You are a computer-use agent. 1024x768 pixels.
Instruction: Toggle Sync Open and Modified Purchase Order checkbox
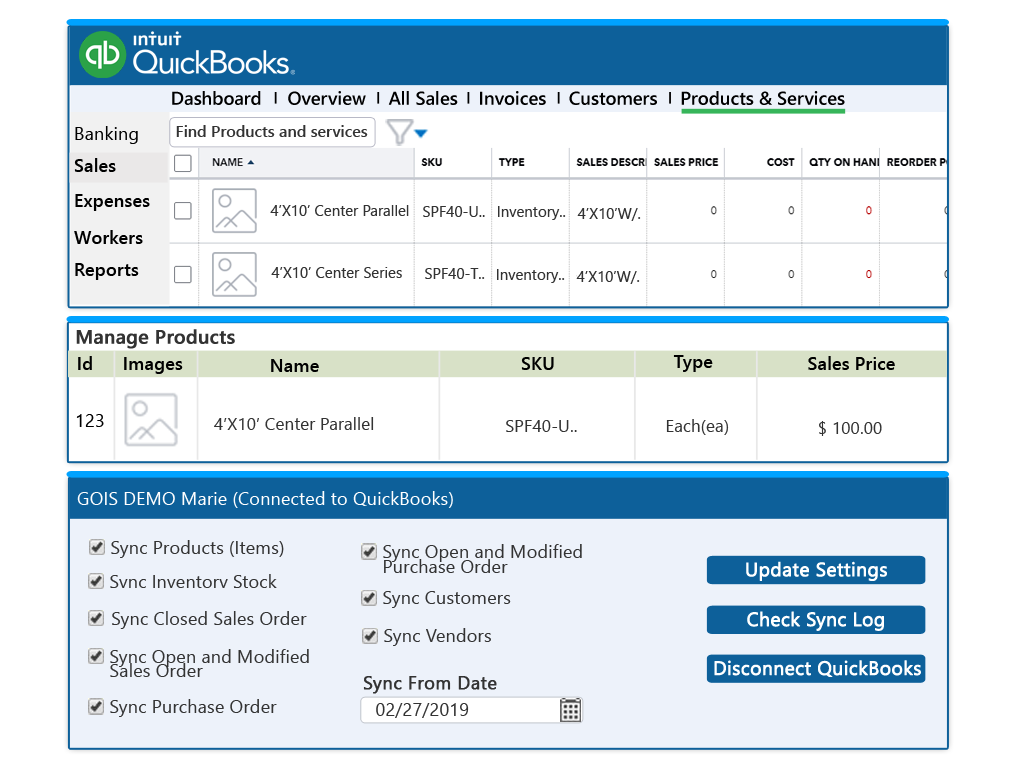(369, 552)
